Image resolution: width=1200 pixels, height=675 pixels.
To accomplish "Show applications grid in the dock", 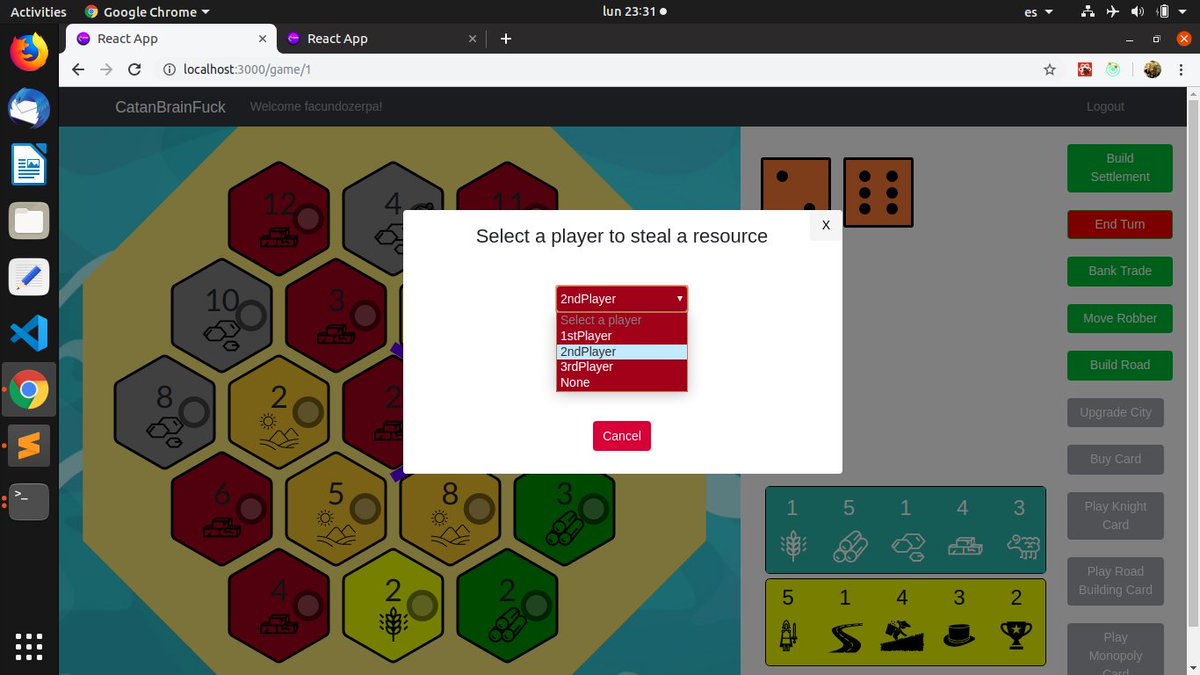I will coord(29,645).
